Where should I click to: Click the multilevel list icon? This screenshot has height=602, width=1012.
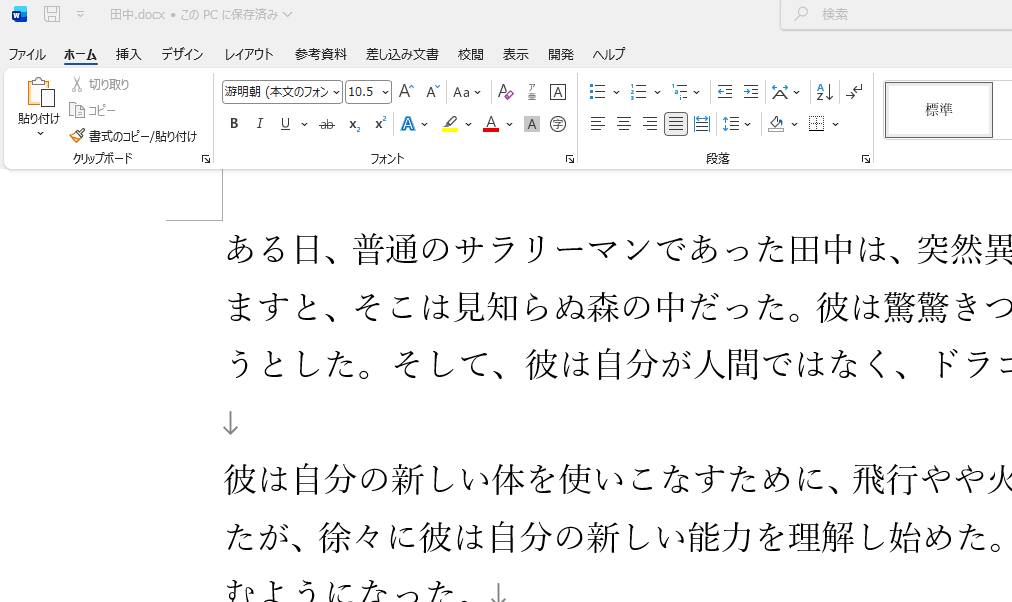(x=680, y=92)
